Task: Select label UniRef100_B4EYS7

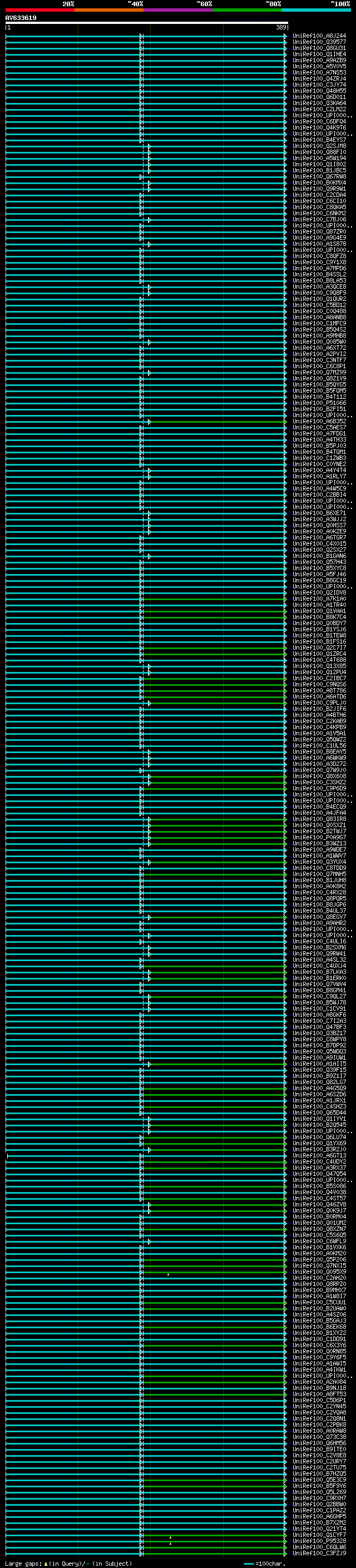Action: click(319, 140)
